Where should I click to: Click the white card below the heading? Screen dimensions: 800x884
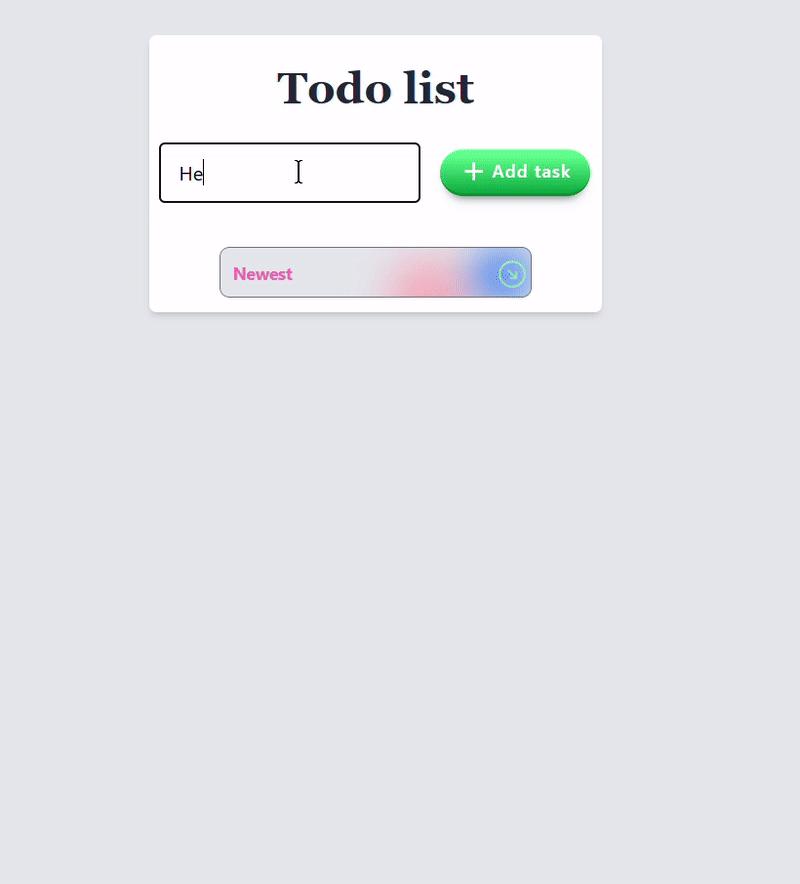[375, 225]
